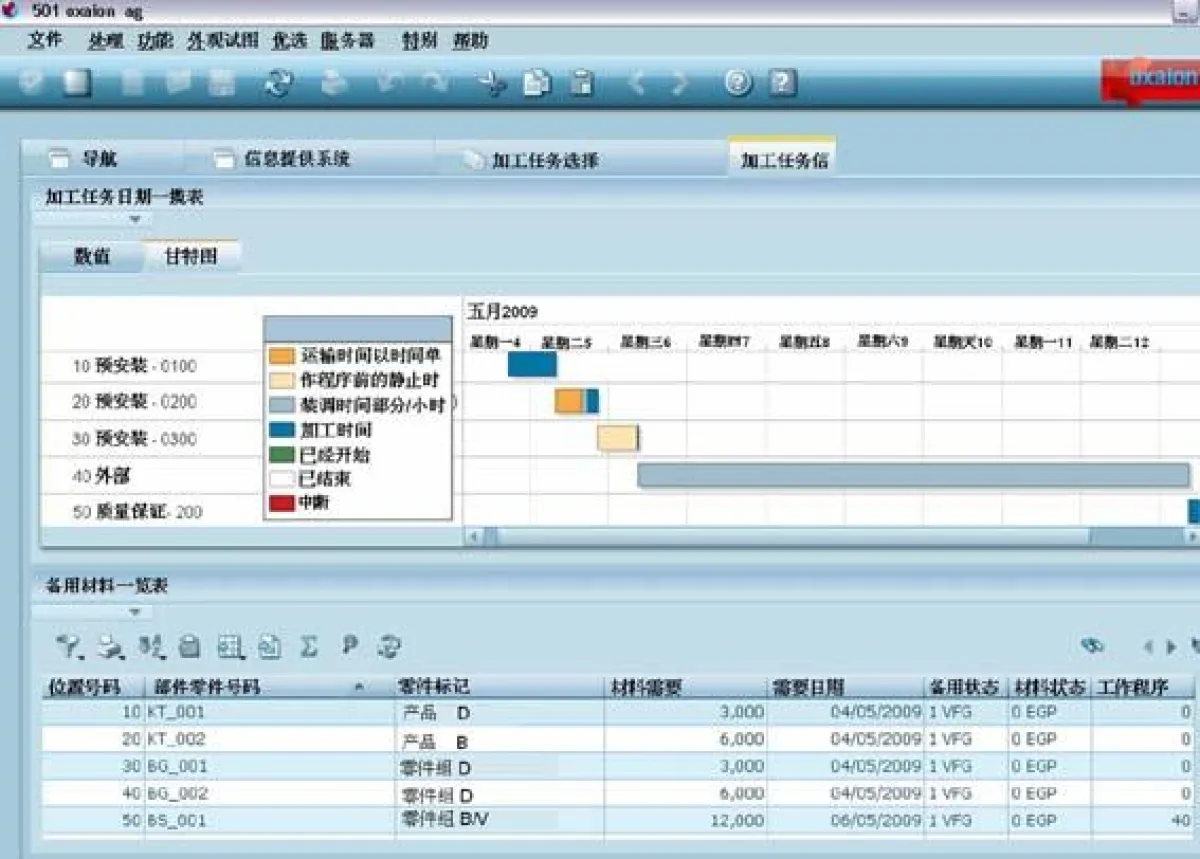Click the scissors cut icon

[491, 83]
